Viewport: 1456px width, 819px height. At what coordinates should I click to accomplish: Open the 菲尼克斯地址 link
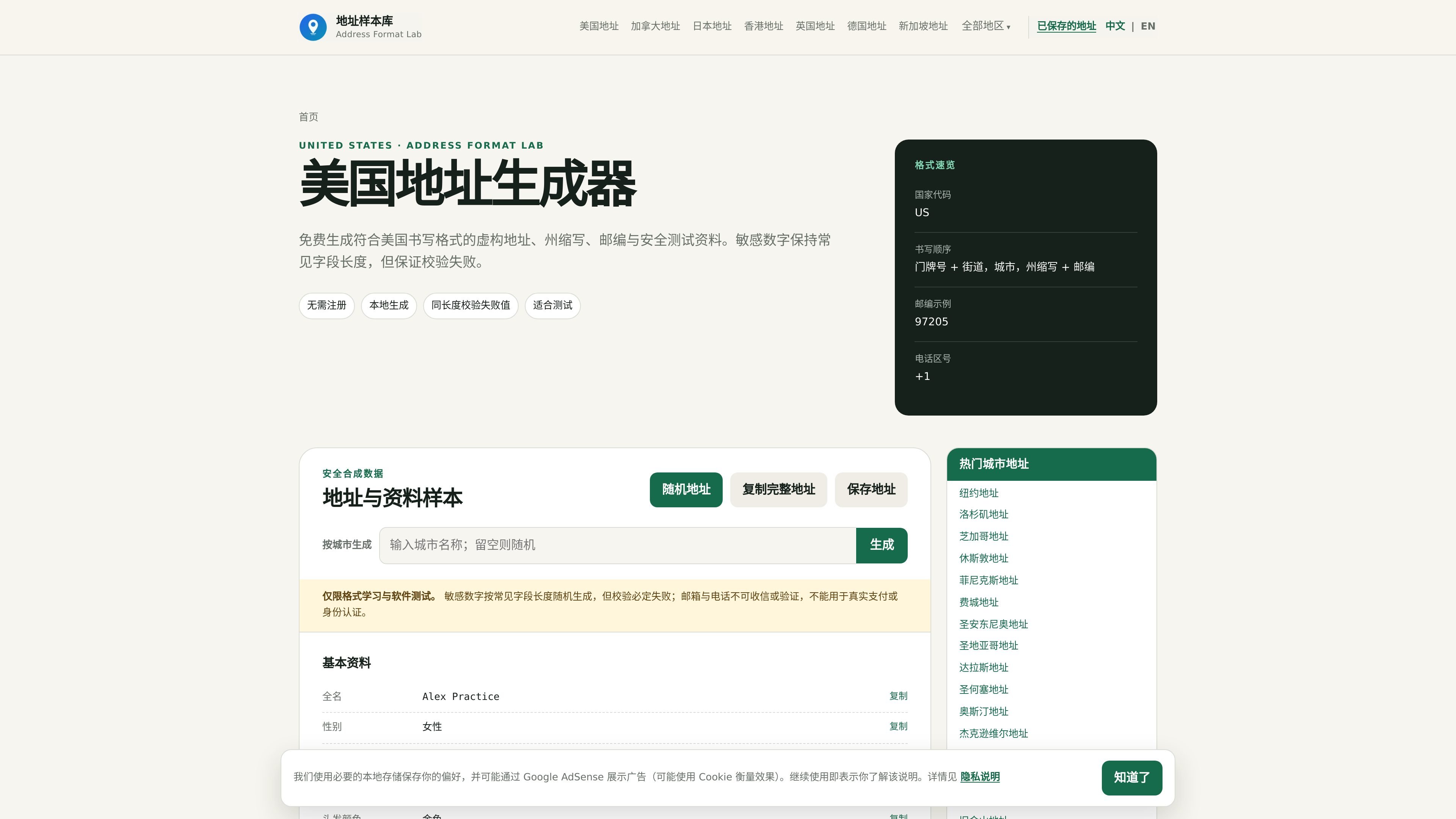coord(988,581)
